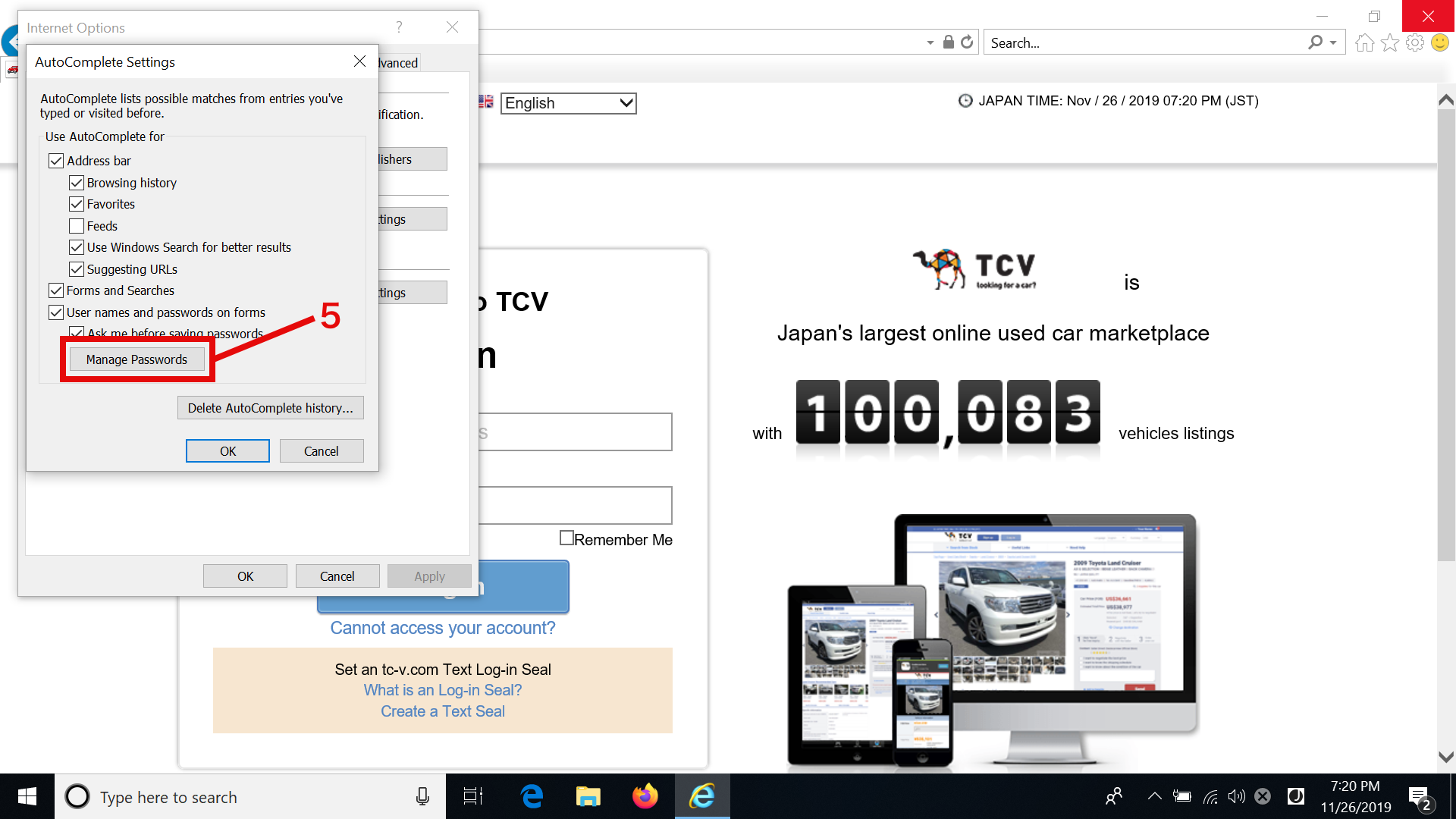
Task: Click Delete AutoComplete history button
Action: (270, 408)
